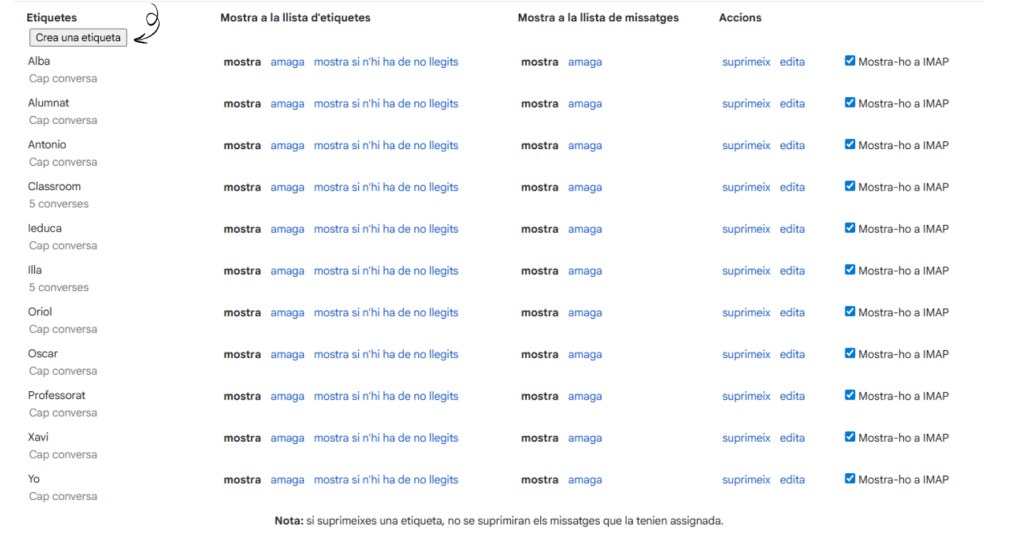1024x533 pixels.
Task: Toggle the Professorat IMAP checkbox
Action: (850, 395)
